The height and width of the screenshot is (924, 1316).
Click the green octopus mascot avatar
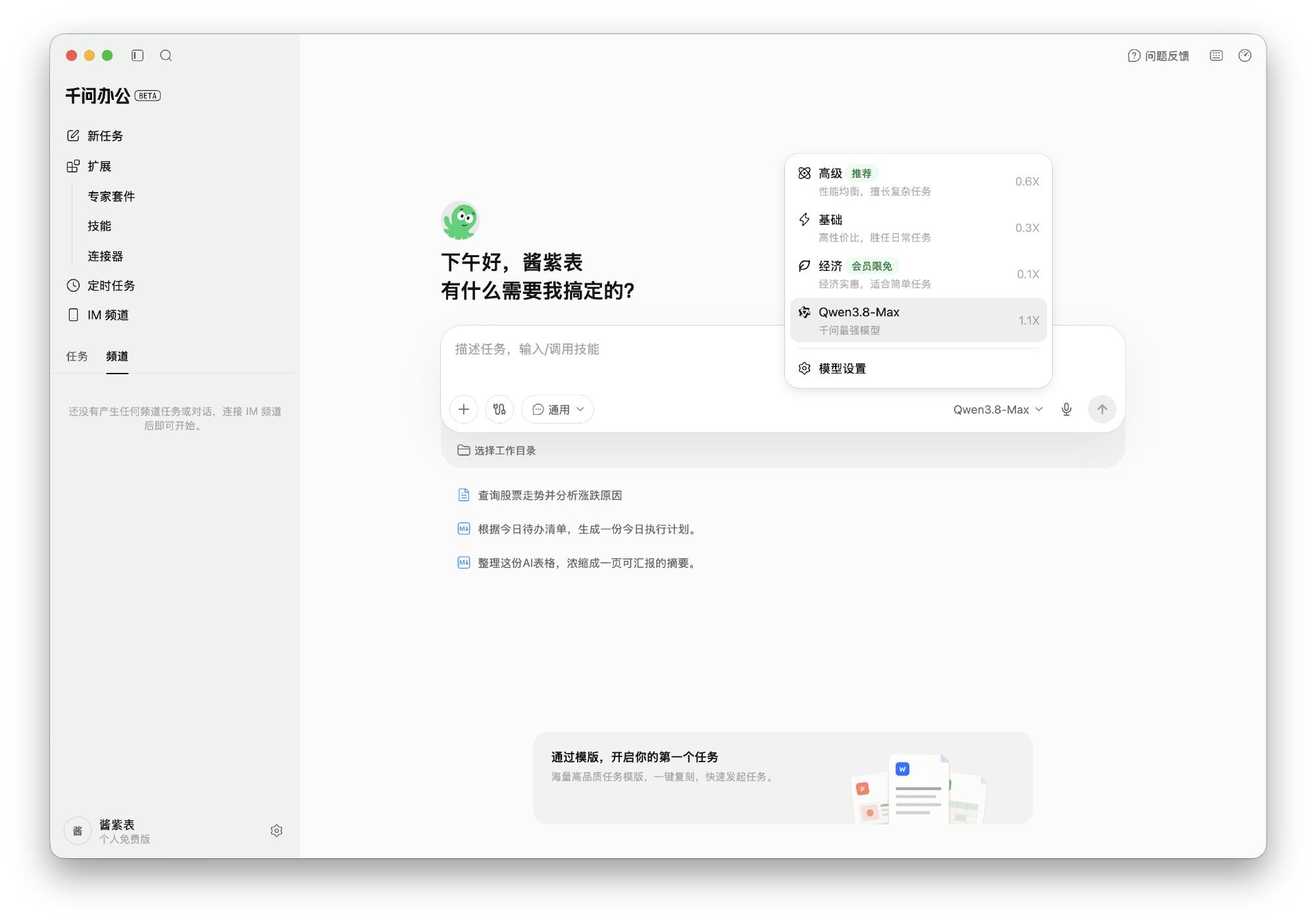[460, 220]
